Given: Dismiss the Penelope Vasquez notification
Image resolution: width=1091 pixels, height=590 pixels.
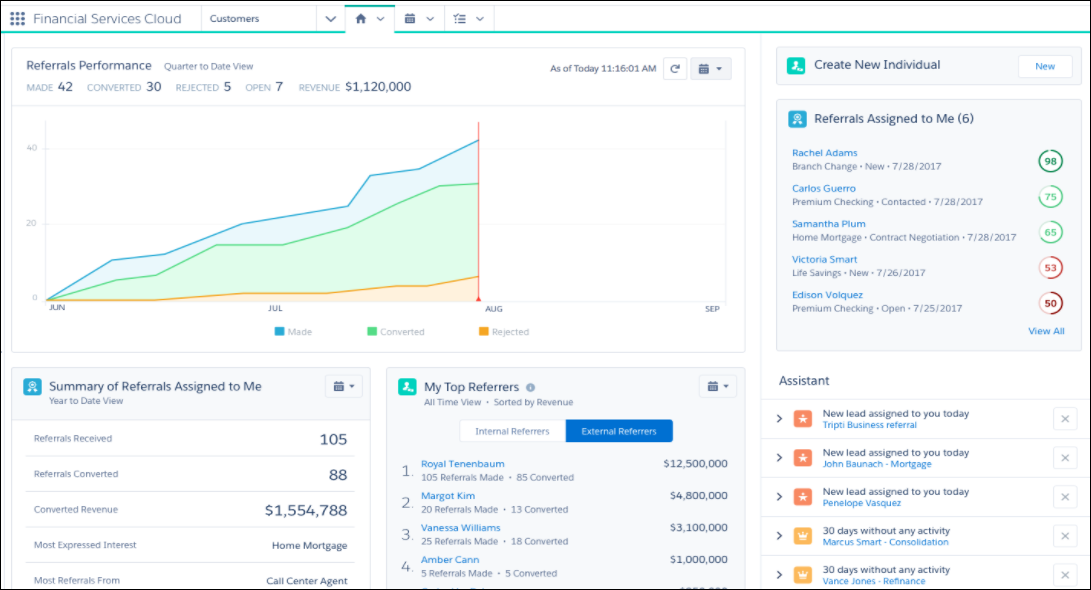Looking at the screenshot, I should (x=1065, y=497).
